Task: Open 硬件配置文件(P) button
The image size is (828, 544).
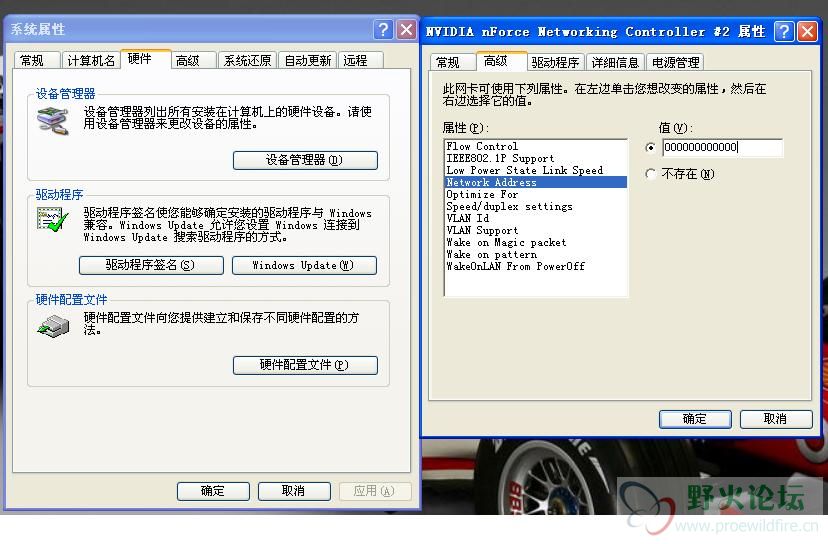Action: [305, 365]
